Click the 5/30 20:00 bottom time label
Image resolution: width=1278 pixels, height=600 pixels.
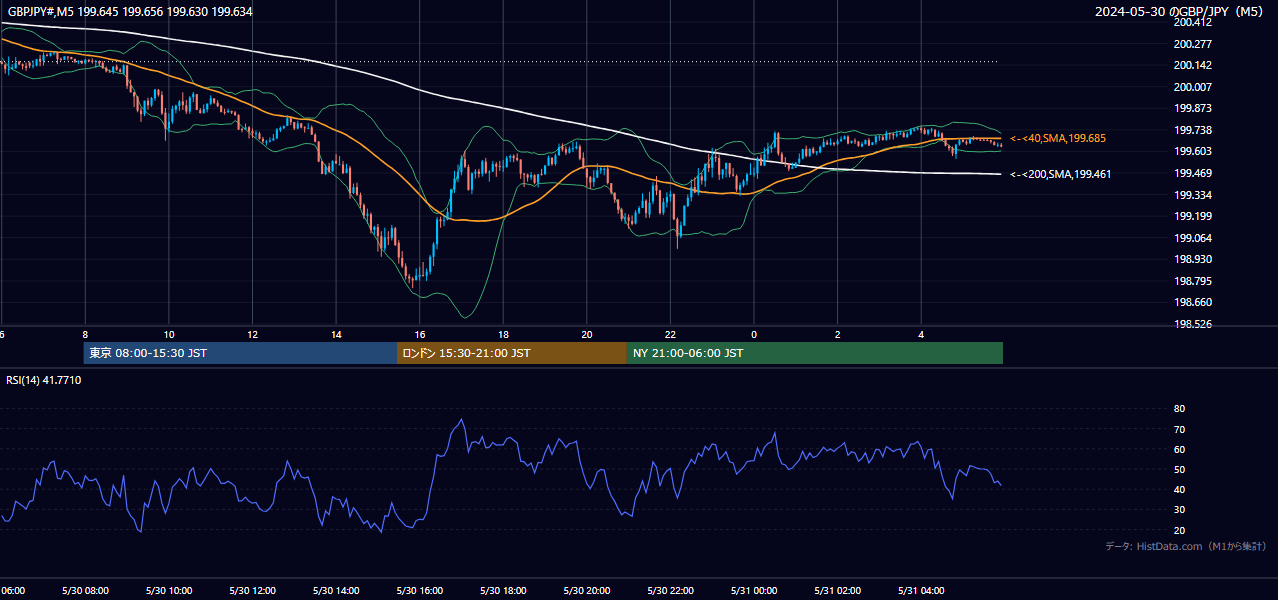tap(586, 591)
